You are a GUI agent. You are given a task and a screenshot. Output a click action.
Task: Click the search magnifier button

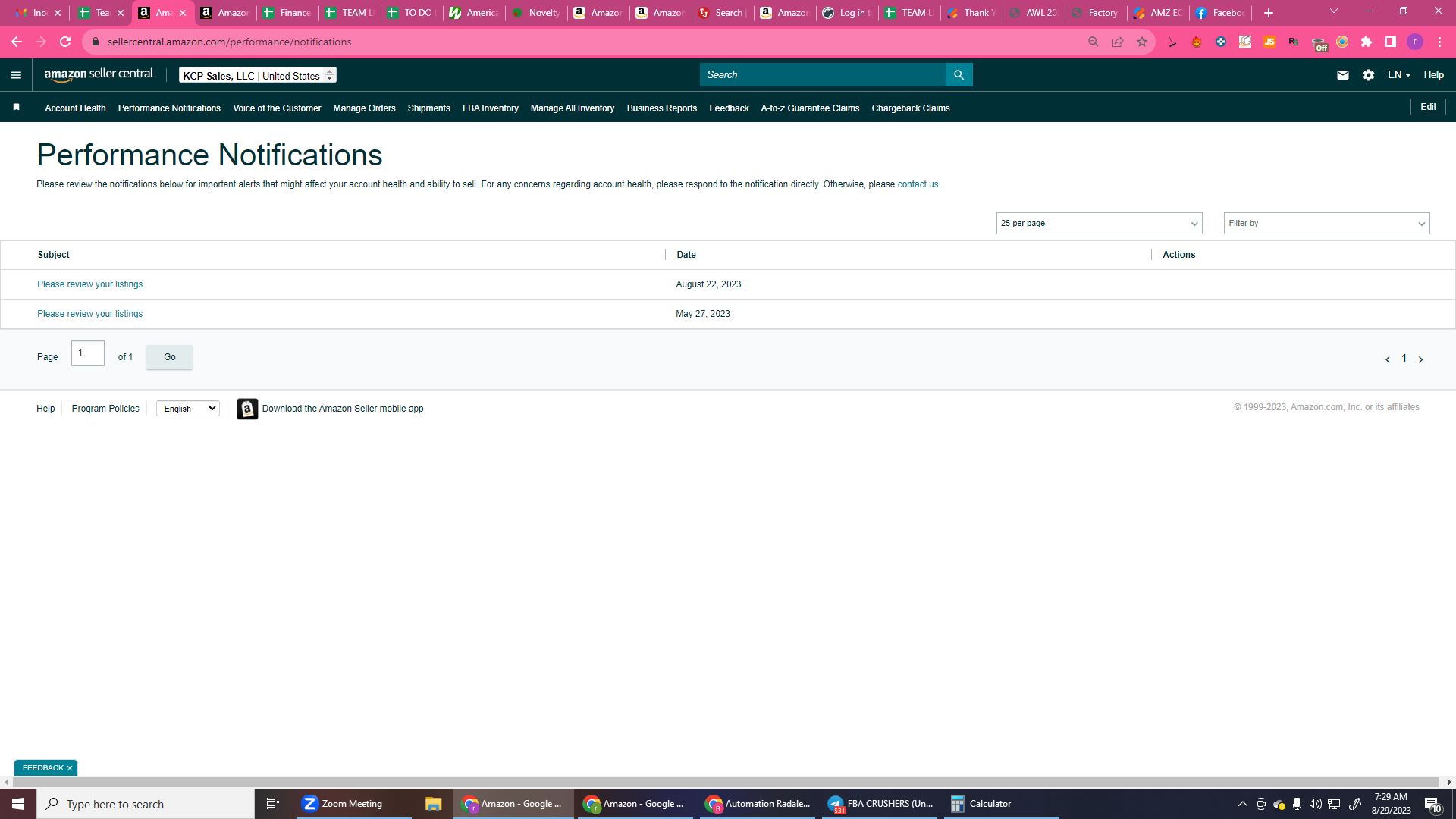(959, 74)
